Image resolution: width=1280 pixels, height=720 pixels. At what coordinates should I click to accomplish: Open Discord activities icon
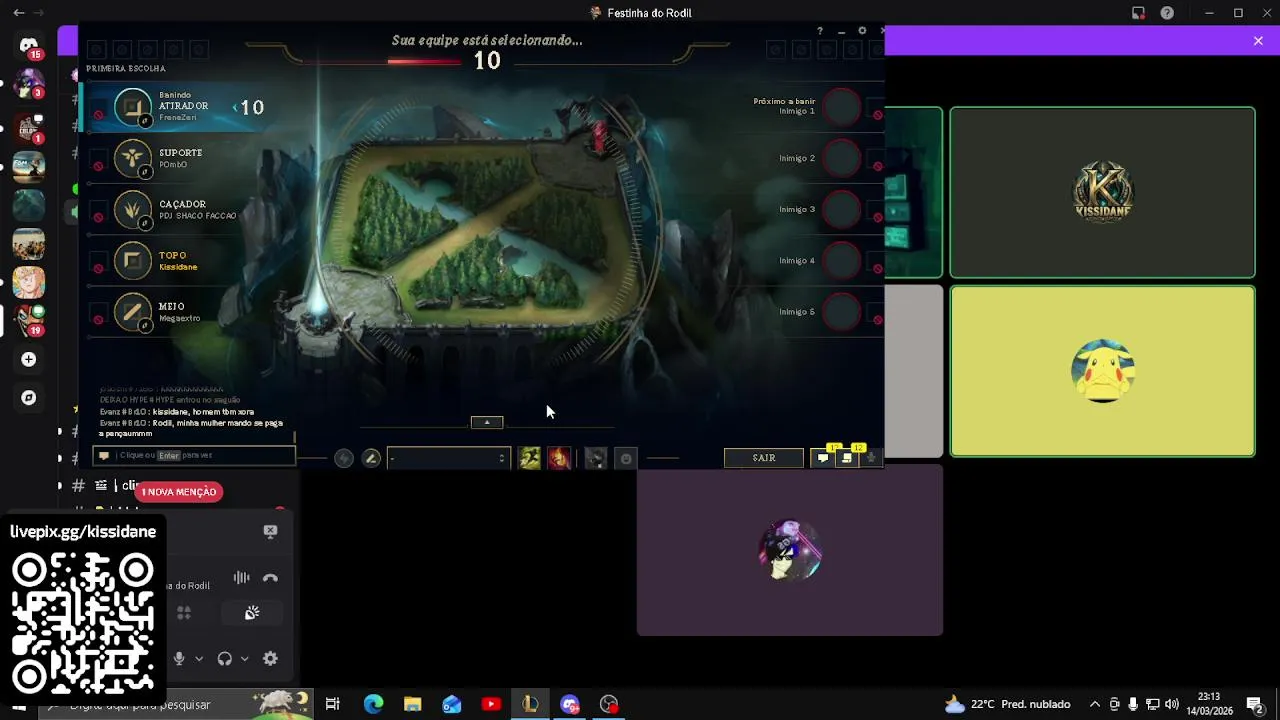pyautogui.click(x=184, y=613)
